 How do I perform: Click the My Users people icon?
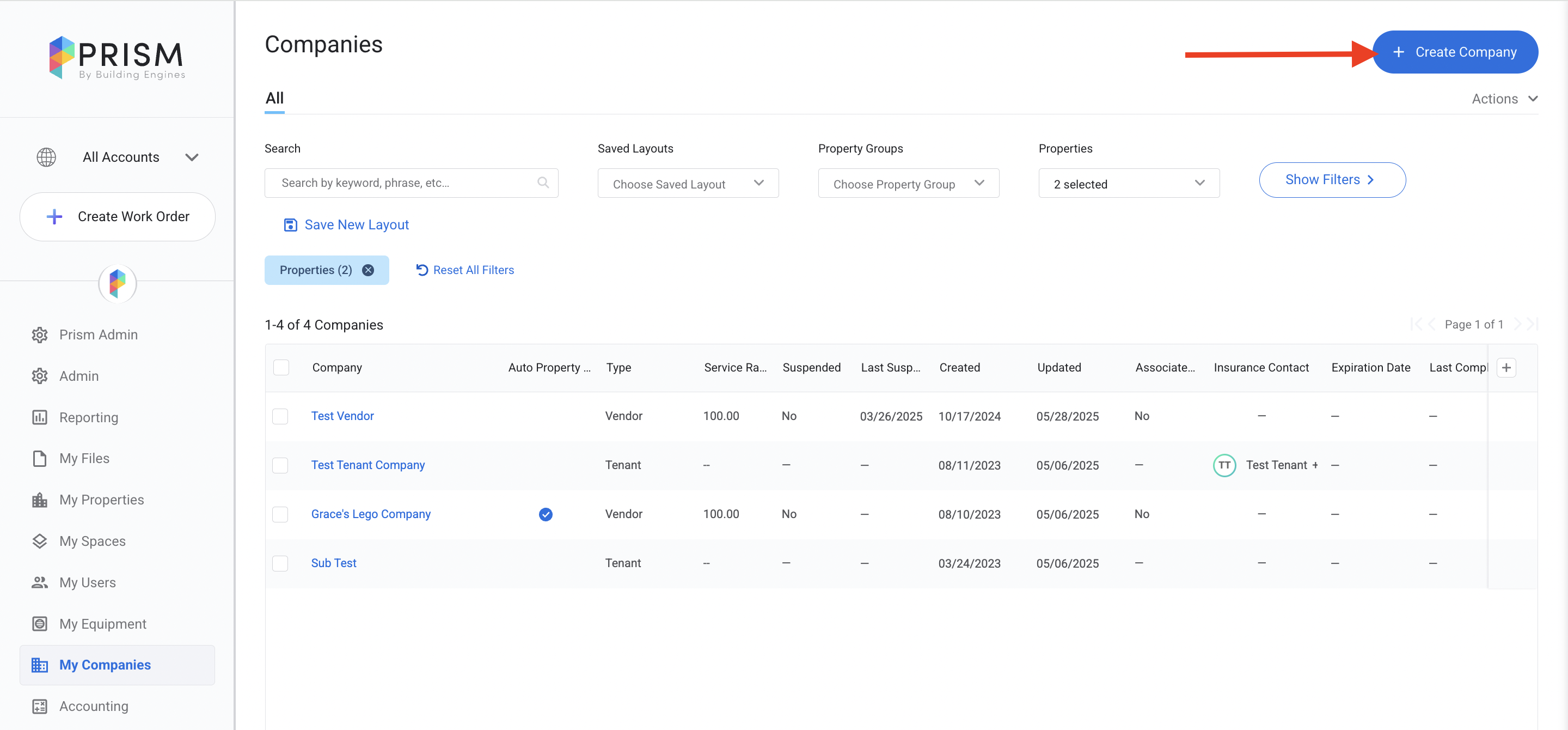(40, 583)
